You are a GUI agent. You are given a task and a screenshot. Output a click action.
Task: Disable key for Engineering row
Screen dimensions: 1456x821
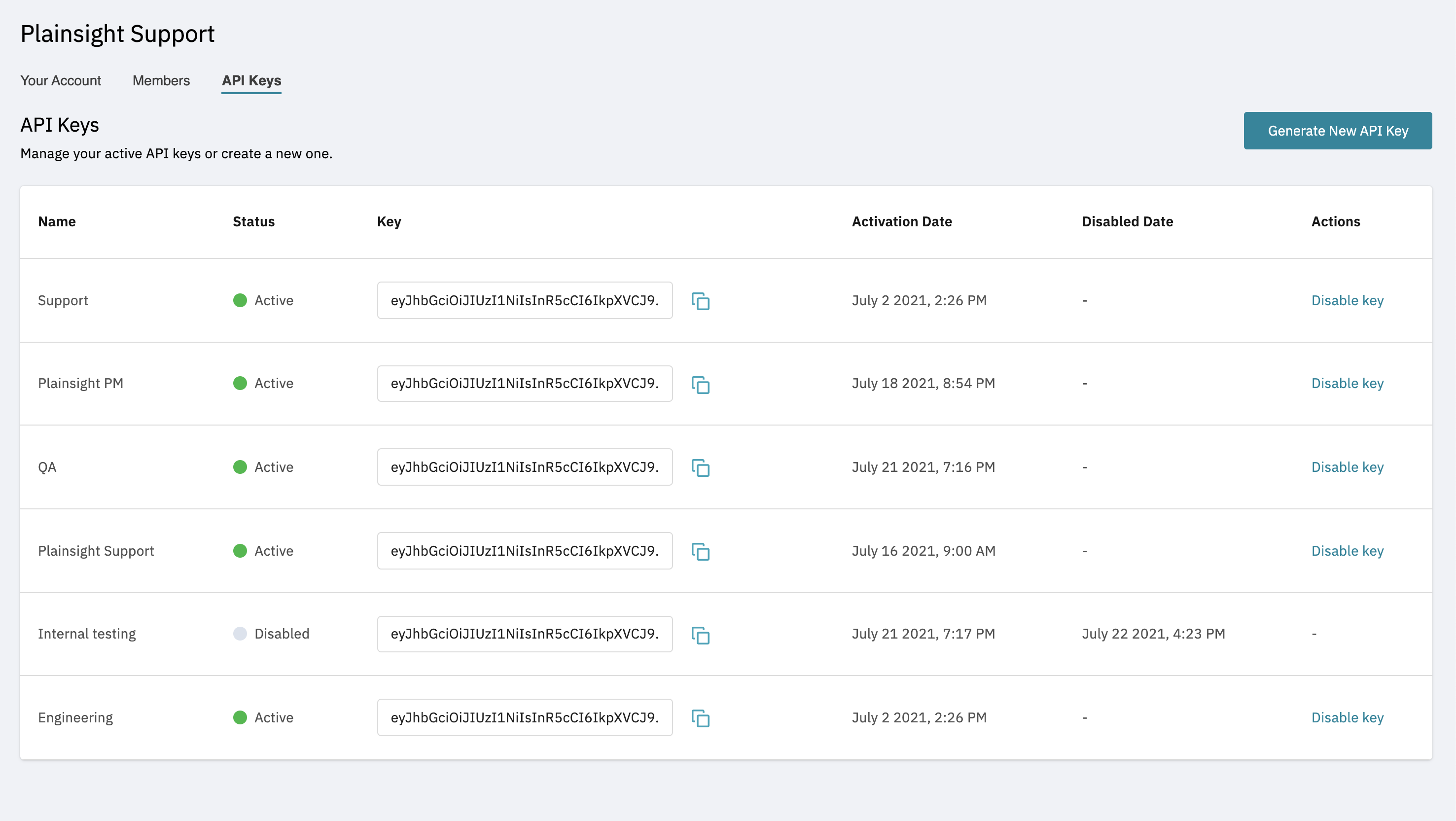1348,717
